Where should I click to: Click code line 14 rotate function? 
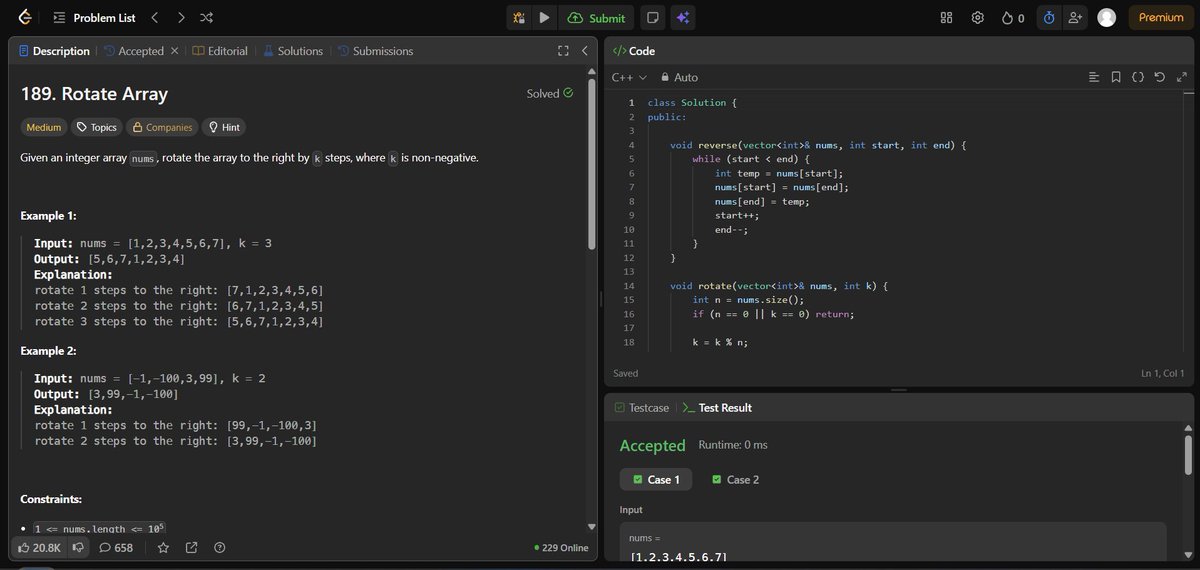(x=778, y=286)
